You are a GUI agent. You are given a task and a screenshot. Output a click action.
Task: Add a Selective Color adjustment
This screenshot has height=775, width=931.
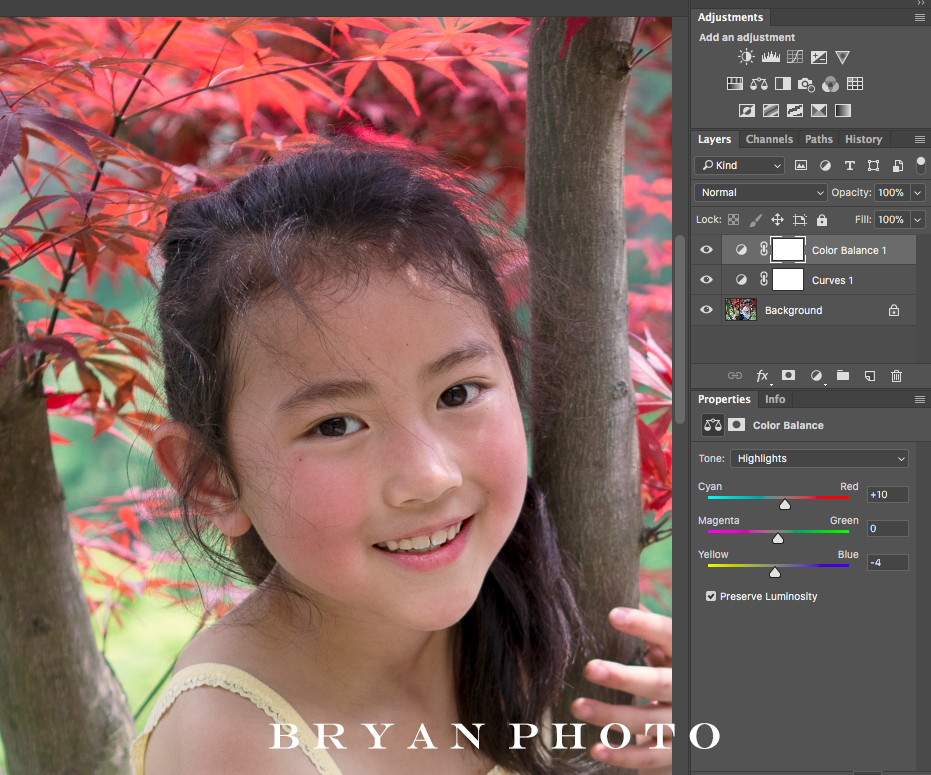click(819, 110)
